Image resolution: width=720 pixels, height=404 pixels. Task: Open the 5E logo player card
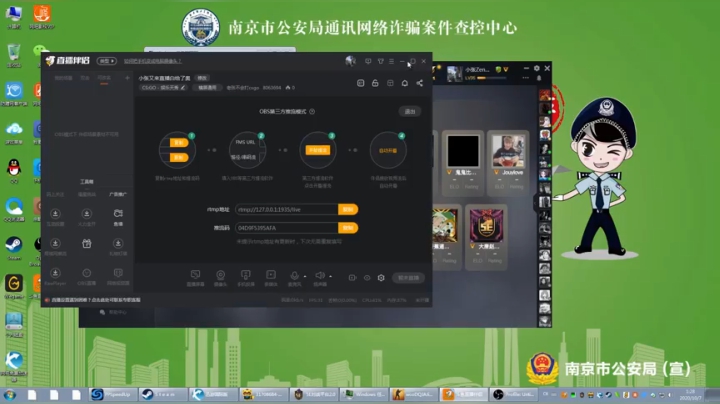486,236
